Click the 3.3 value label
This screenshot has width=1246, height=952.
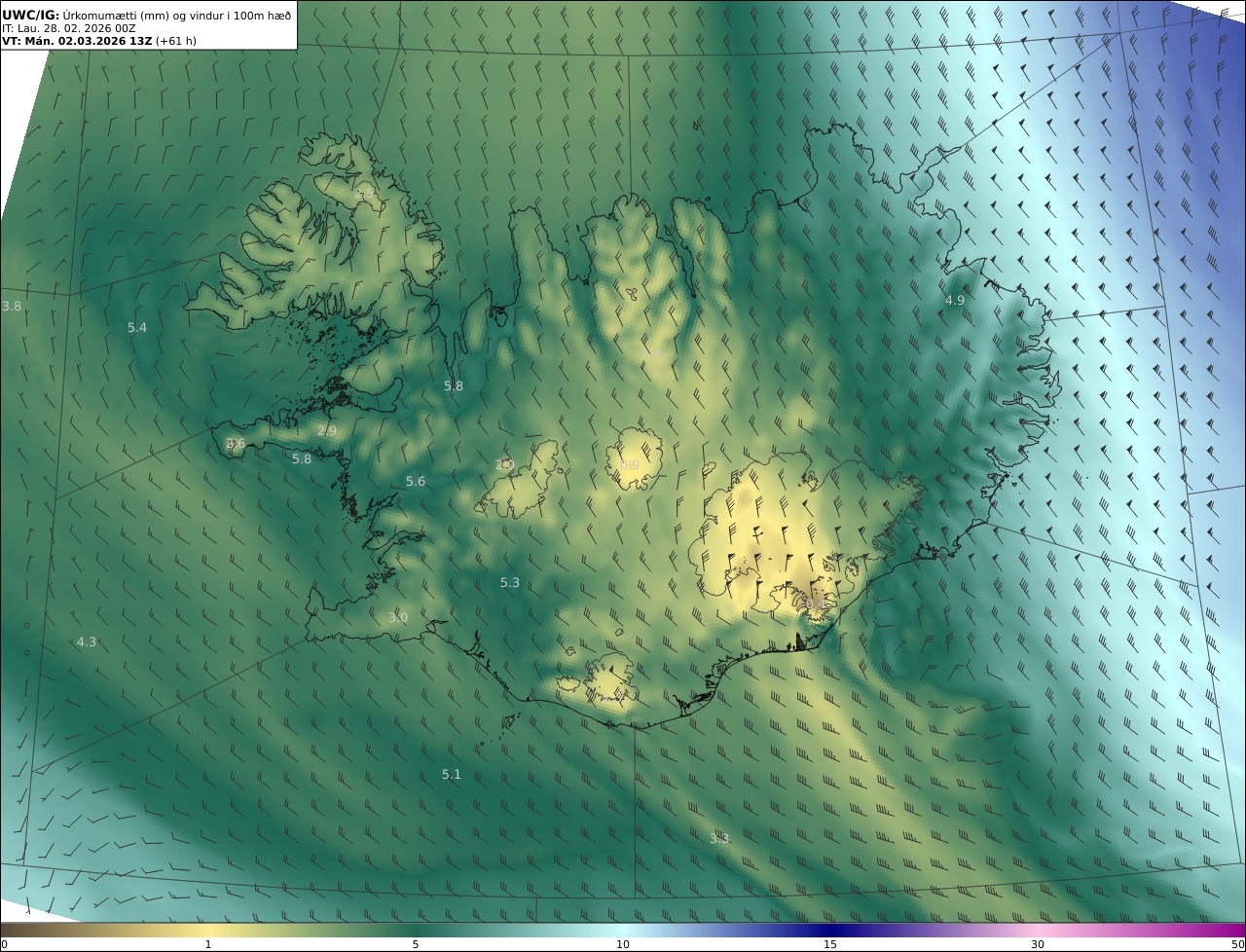click(x=718, y=839)
